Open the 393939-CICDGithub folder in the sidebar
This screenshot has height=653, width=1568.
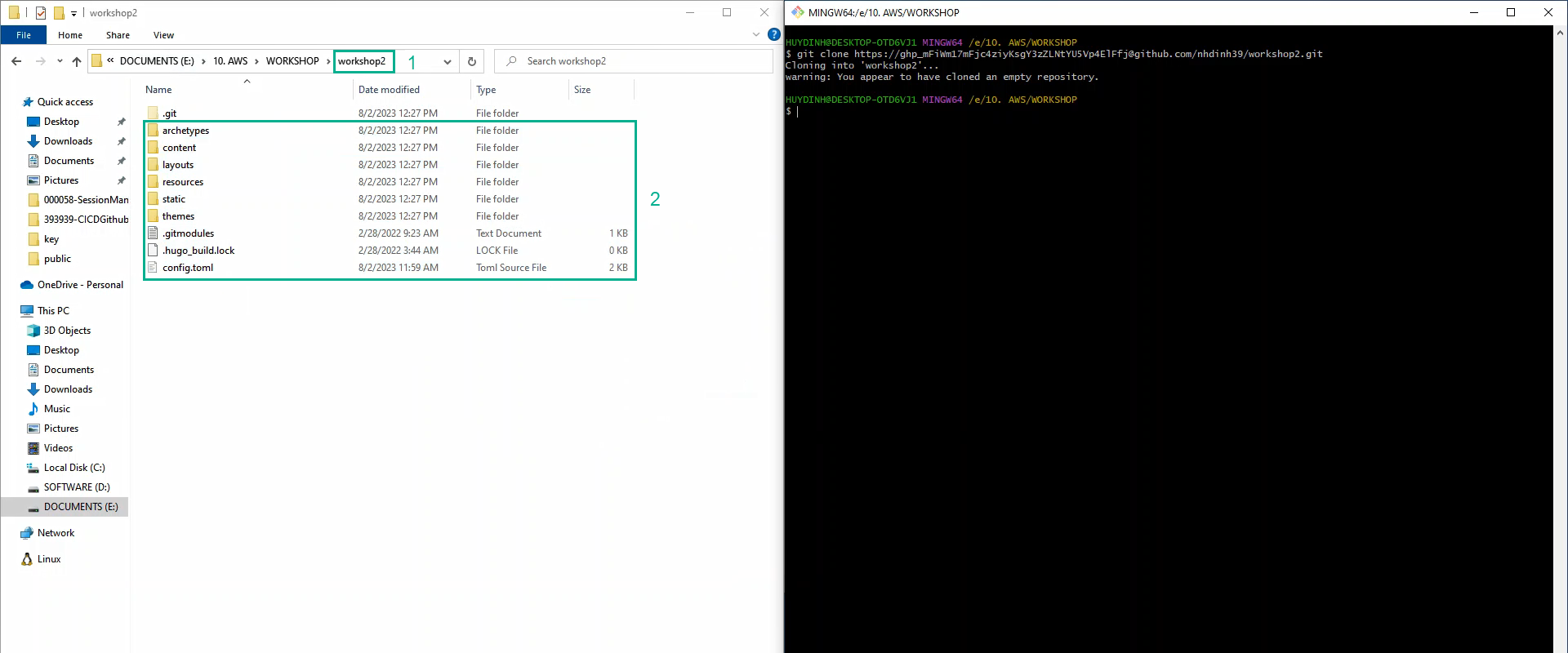[86, 220]
